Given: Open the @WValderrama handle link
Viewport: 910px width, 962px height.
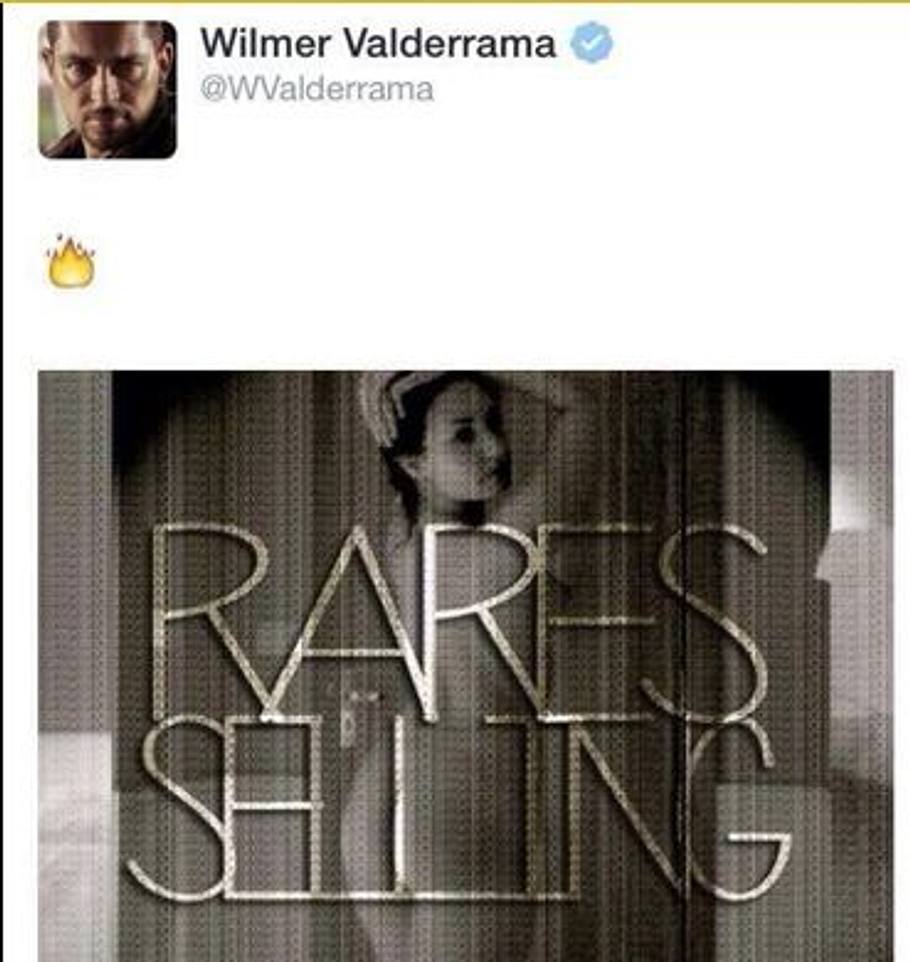Looking at the screenshot, I should [x=317, y=90].
